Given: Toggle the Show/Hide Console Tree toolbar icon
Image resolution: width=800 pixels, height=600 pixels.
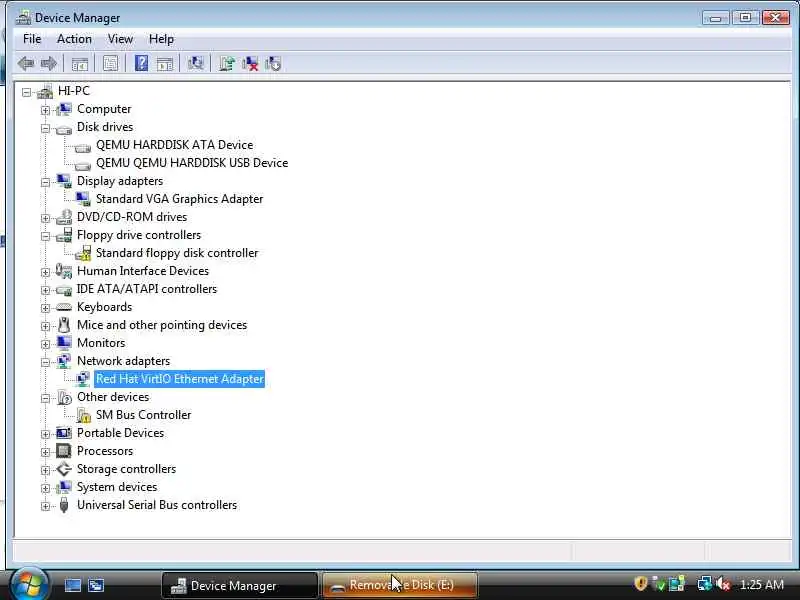Looking at the screenshot, I should tap(80, 64).
